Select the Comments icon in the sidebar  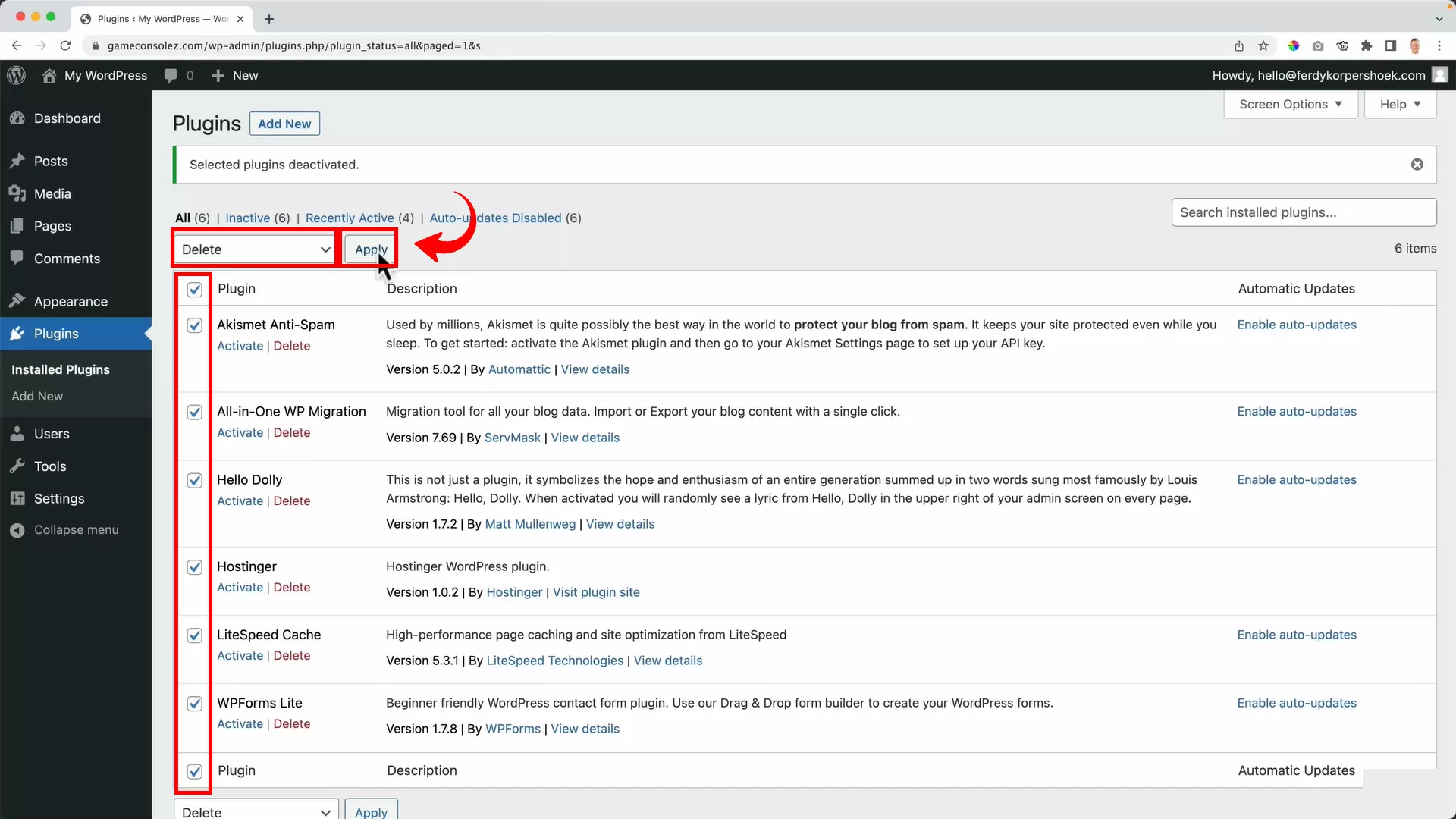pyautogui.click(x=17, y=259)
